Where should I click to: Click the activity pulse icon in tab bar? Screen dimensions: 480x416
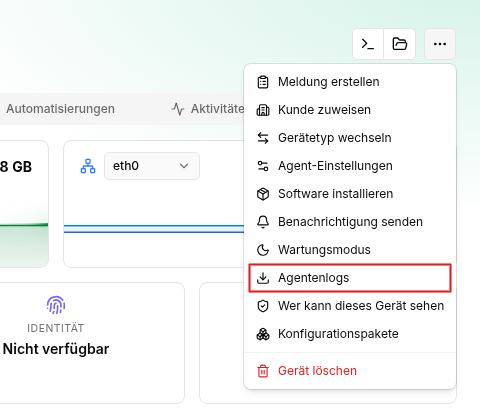[x=178, y=109]
